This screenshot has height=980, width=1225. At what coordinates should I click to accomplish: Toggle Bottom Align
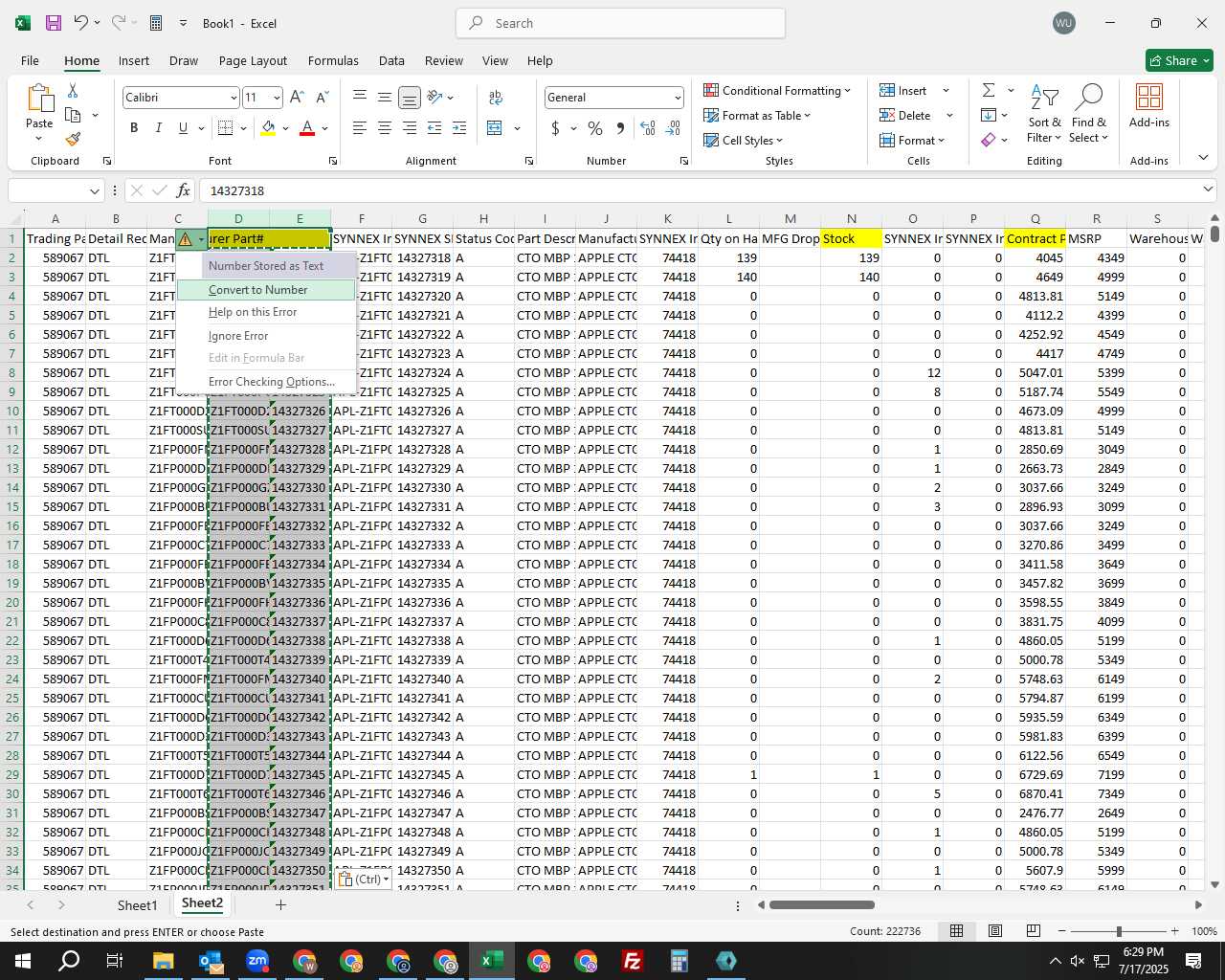[410, 97]
